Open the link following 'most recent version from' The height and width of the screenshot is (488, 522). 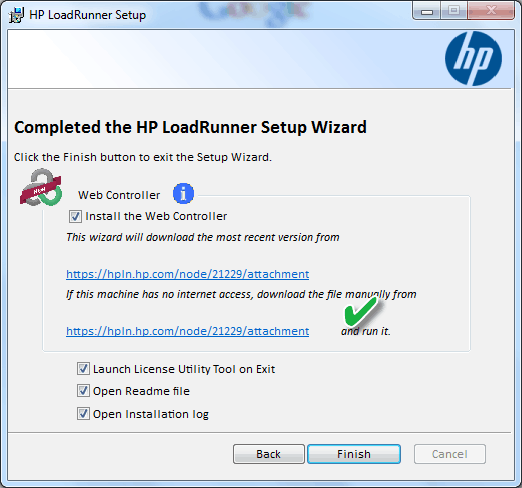click(188, 274)
